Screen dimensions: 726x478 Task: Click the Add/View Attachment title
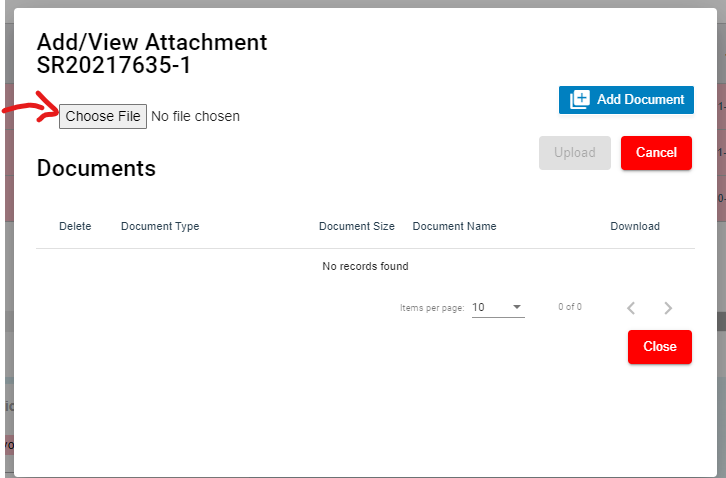point(152,42)
